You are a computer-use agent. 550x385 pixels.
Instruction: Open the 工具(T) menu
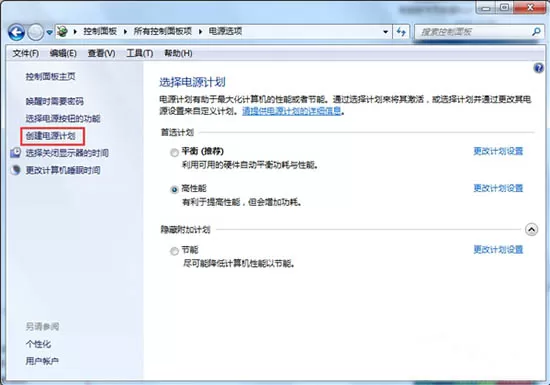click(x=140, y=53)
